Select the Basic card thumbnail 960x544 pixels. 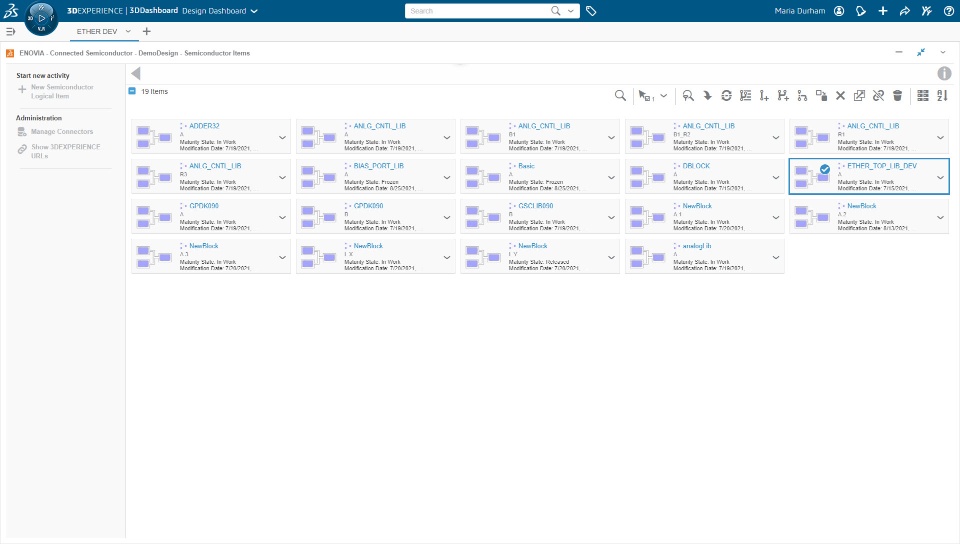(x=483, y=177)
